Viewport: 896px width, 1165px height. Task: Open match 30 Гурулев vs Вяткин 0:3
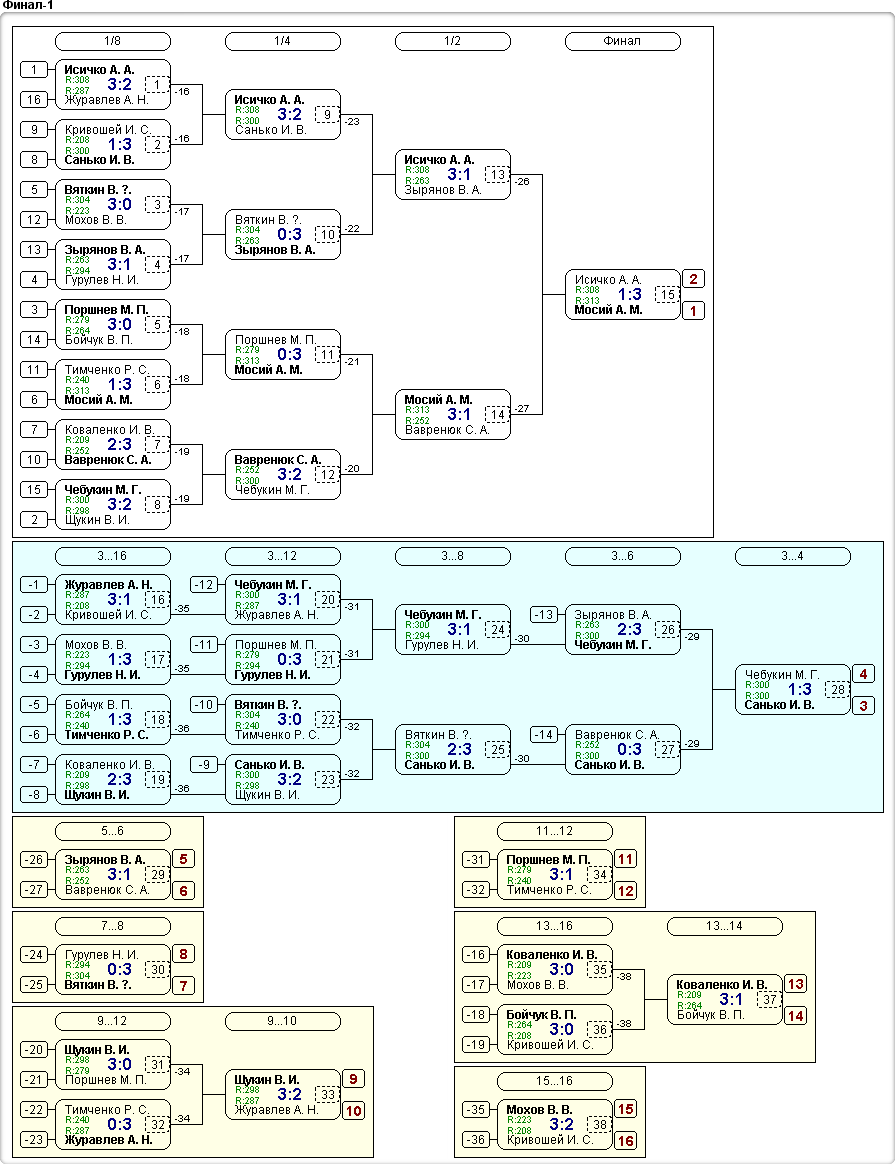[x=113, y=970]
